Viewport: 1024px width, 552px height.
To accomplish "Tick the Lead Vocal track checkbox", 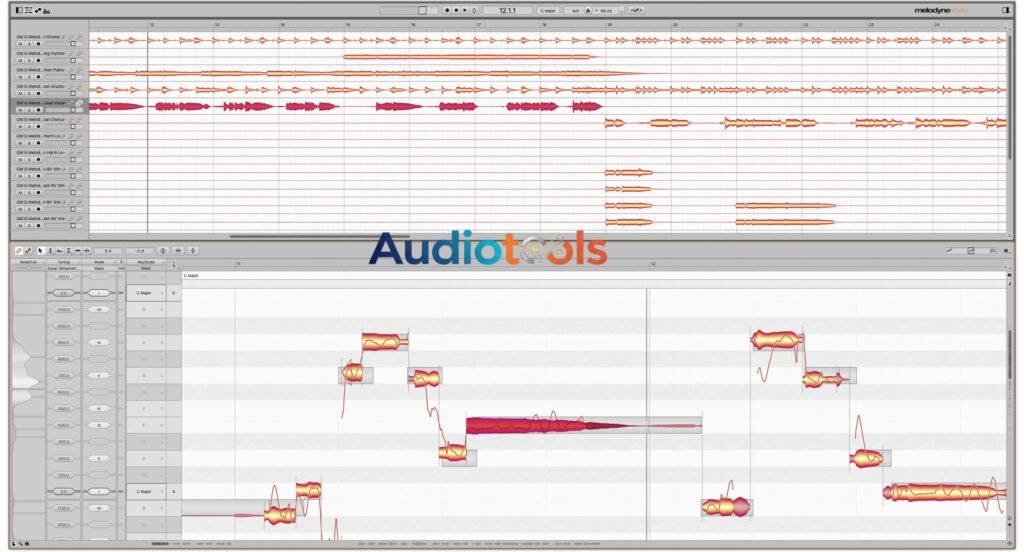I will pyautogui.click(x=73, y=110).
